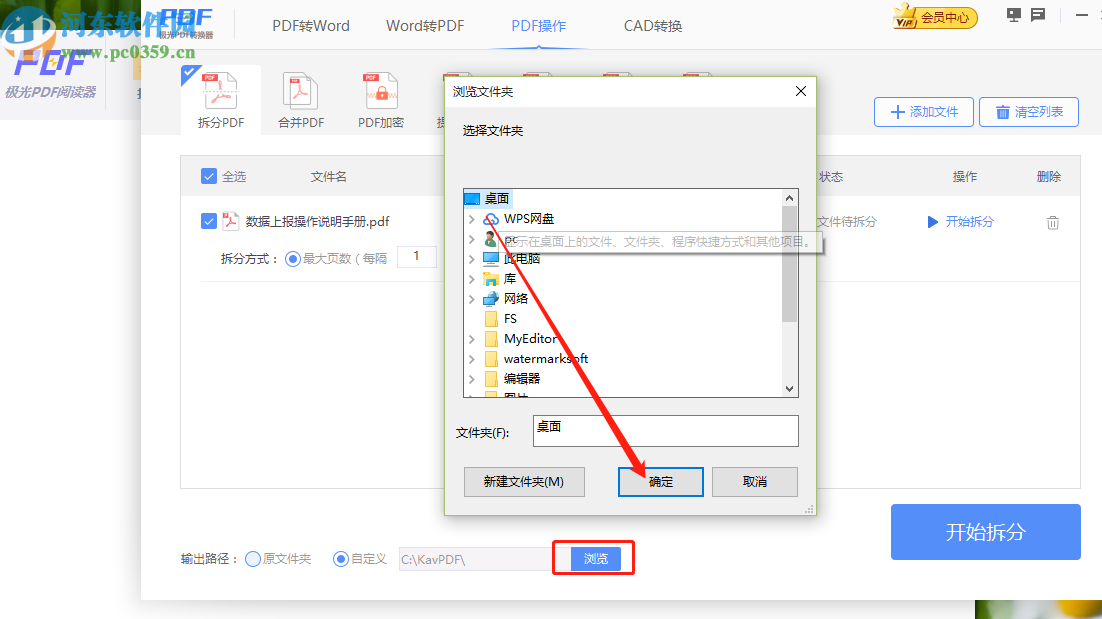Expand the 此电脑 tree node
1102x619 pixels.
coord(473,258)
